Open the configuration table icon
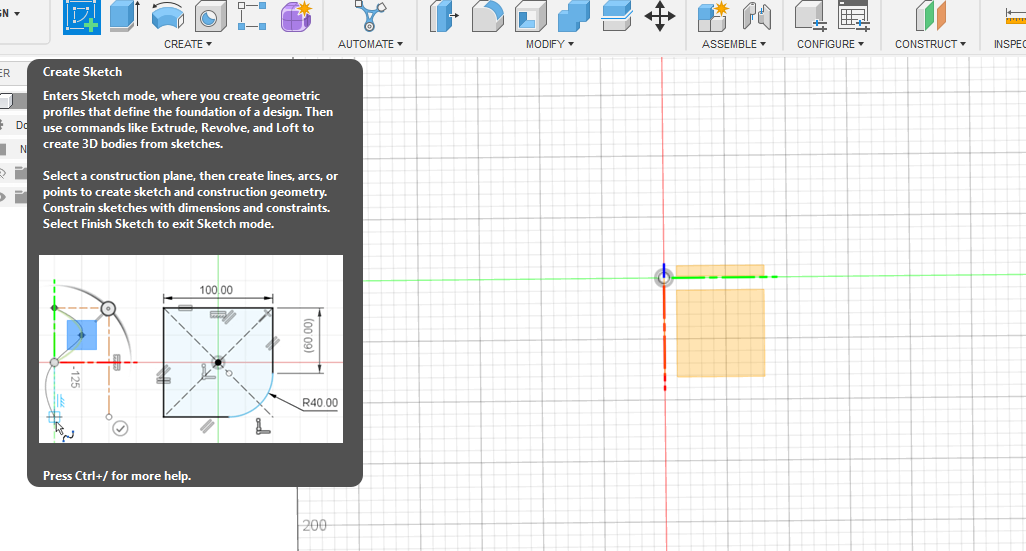This screenshot has height=551, width=1026. pos(855,16)
